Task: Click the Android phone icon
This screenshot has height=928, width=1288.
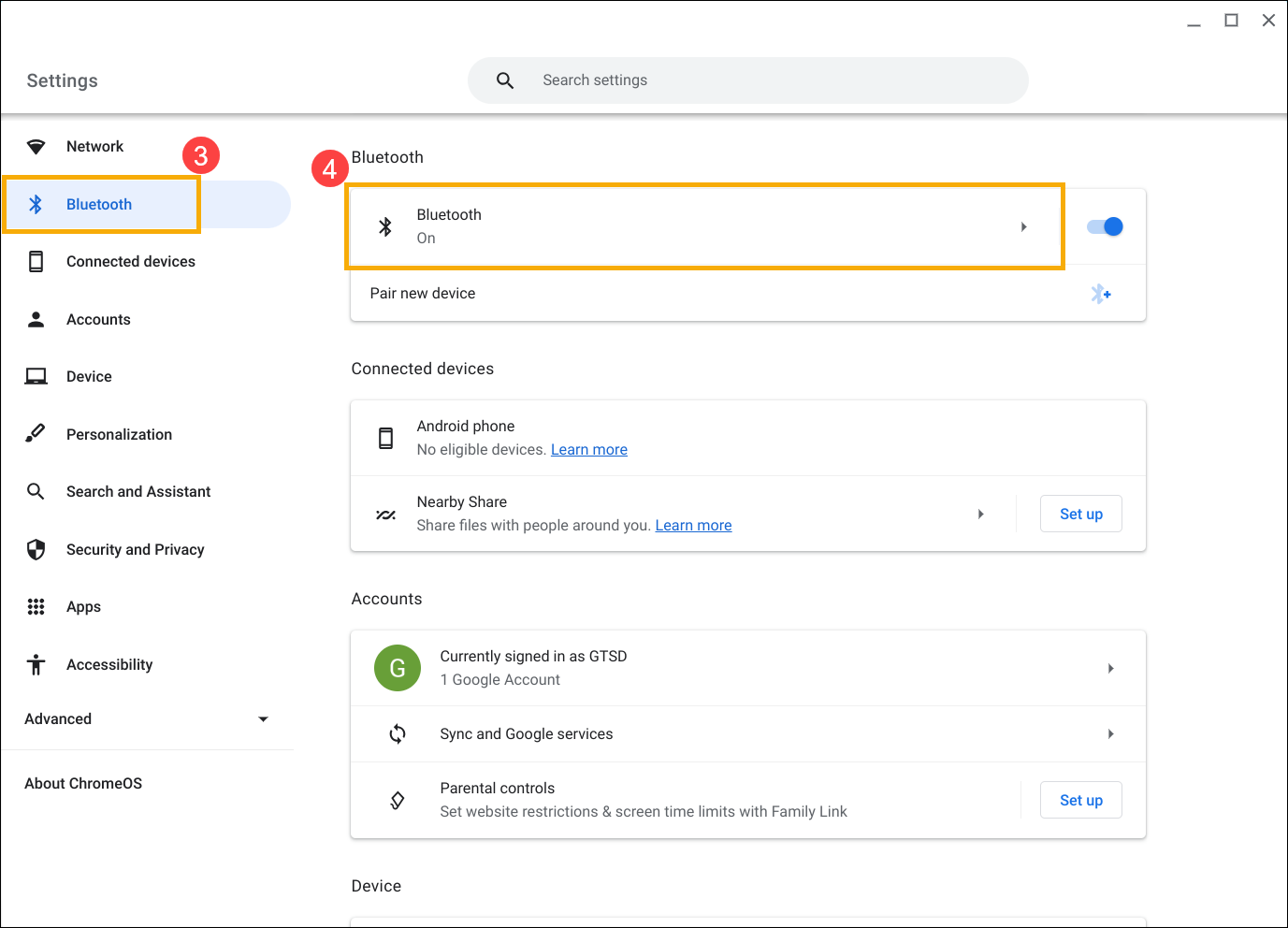Action: 385,438
